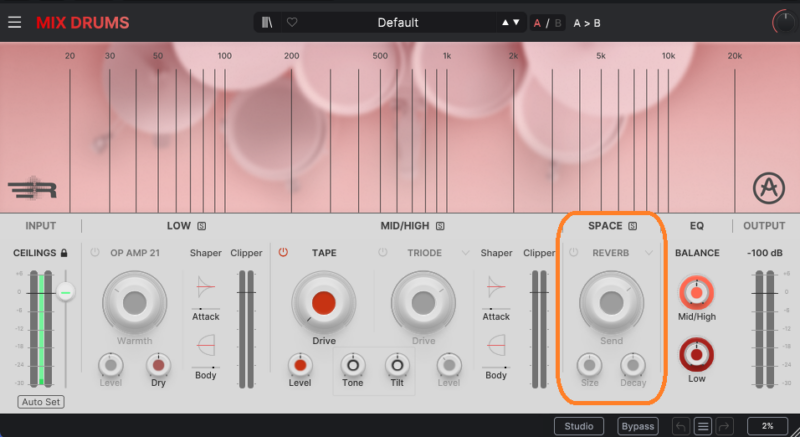Screen dimensions: 800x437
Task: Enable the OP AMP 21 power button
Action: (x=94, y=253)
